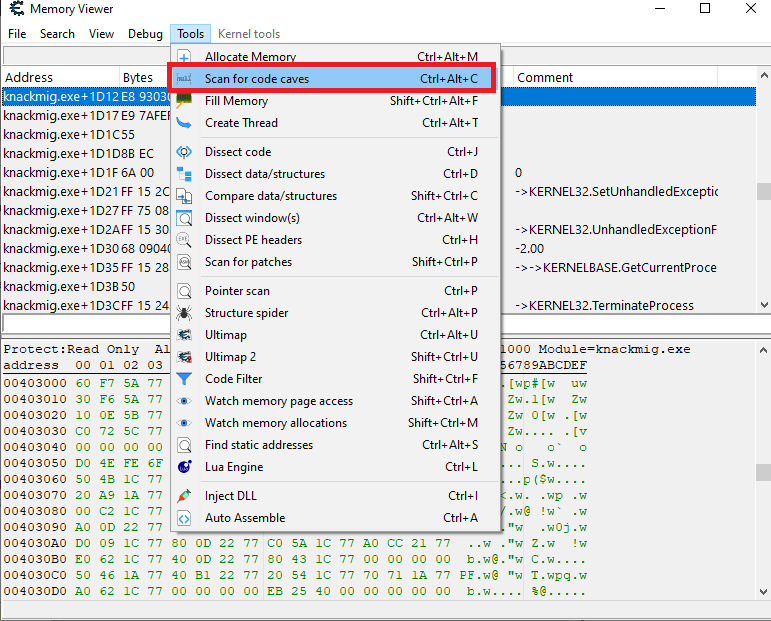Click the Structure spider icon
Screen dimensions: 771x621
click(184, 313)
